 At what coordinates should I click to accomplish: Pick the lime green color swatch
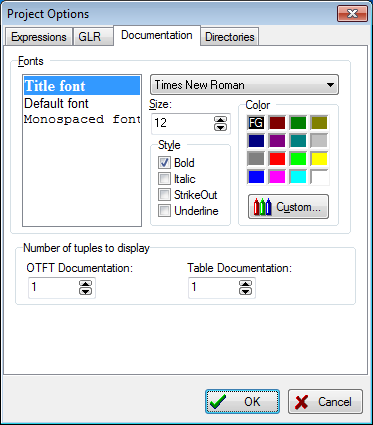(298, 159)
